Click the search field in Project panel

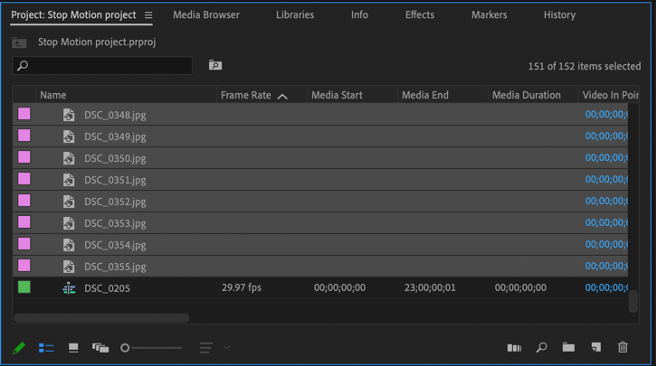pyautogui.click(x=102, y=66)
